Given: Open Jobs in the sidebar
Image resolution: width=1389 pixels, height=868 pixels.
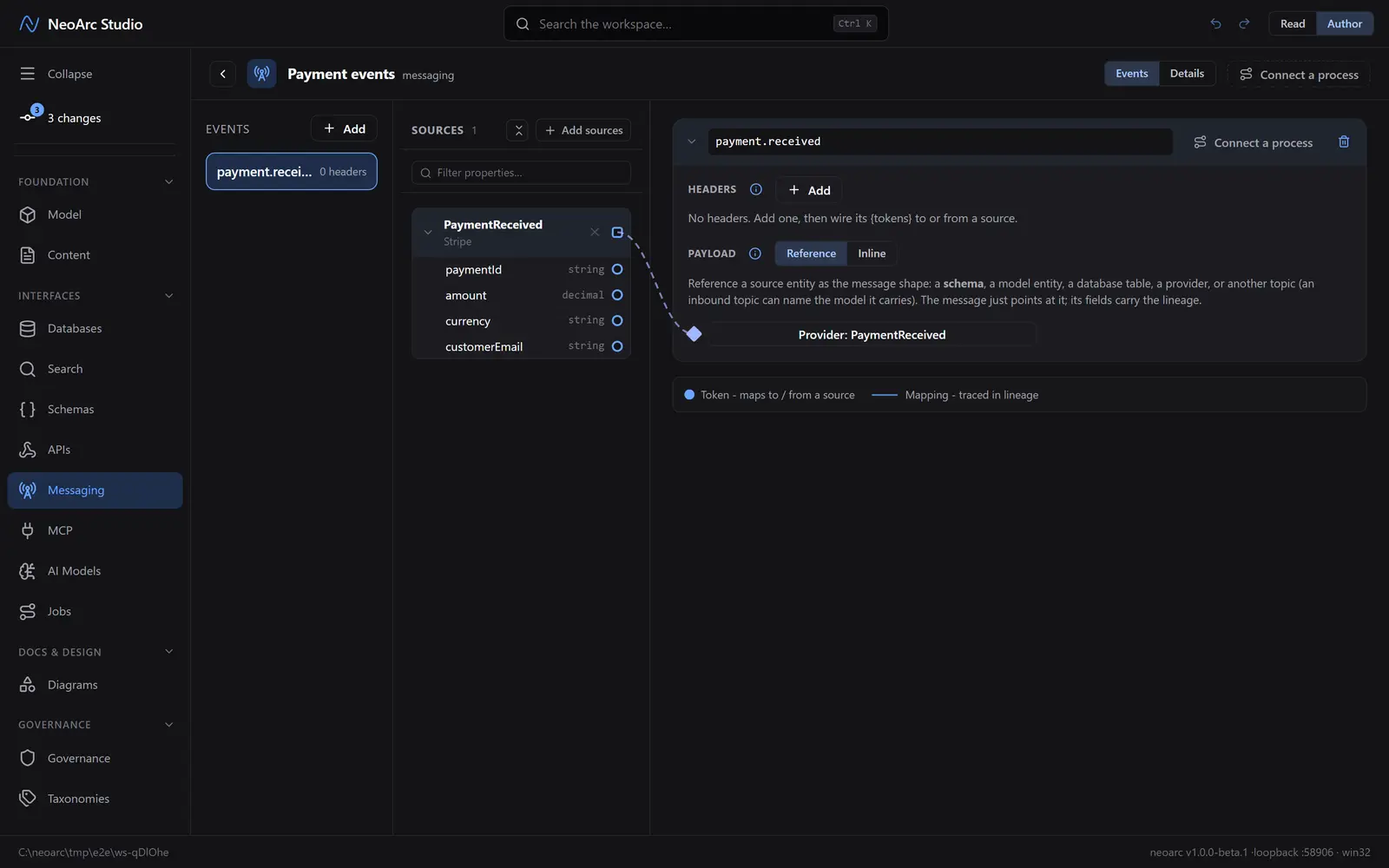Looking at the screenshot, I should (95, 611).
